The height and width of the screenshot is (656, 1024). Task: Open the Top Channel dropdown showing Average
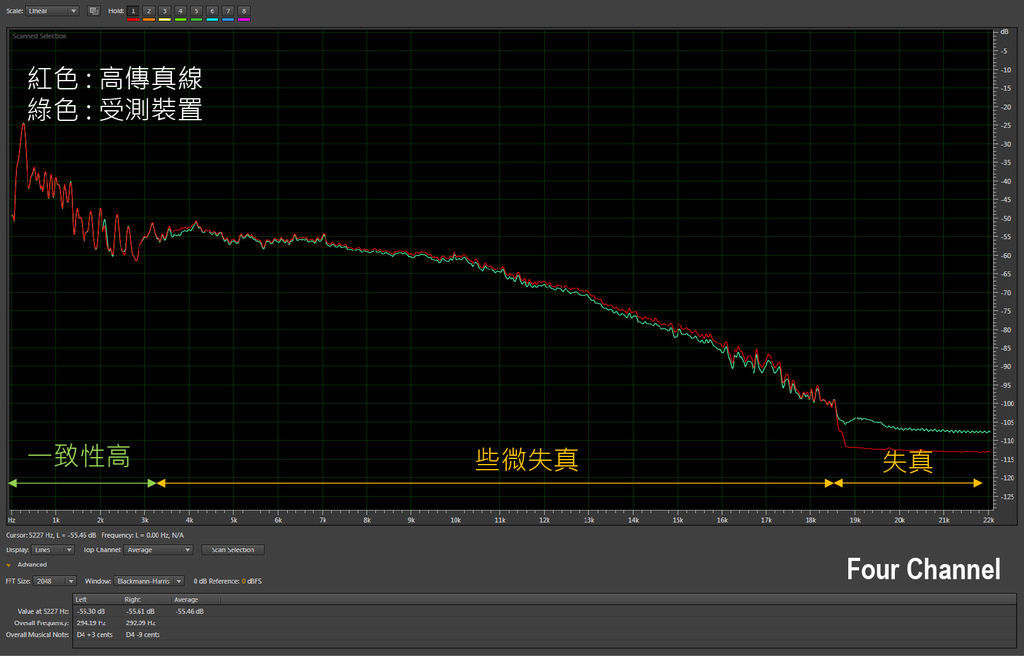(159, 550)
